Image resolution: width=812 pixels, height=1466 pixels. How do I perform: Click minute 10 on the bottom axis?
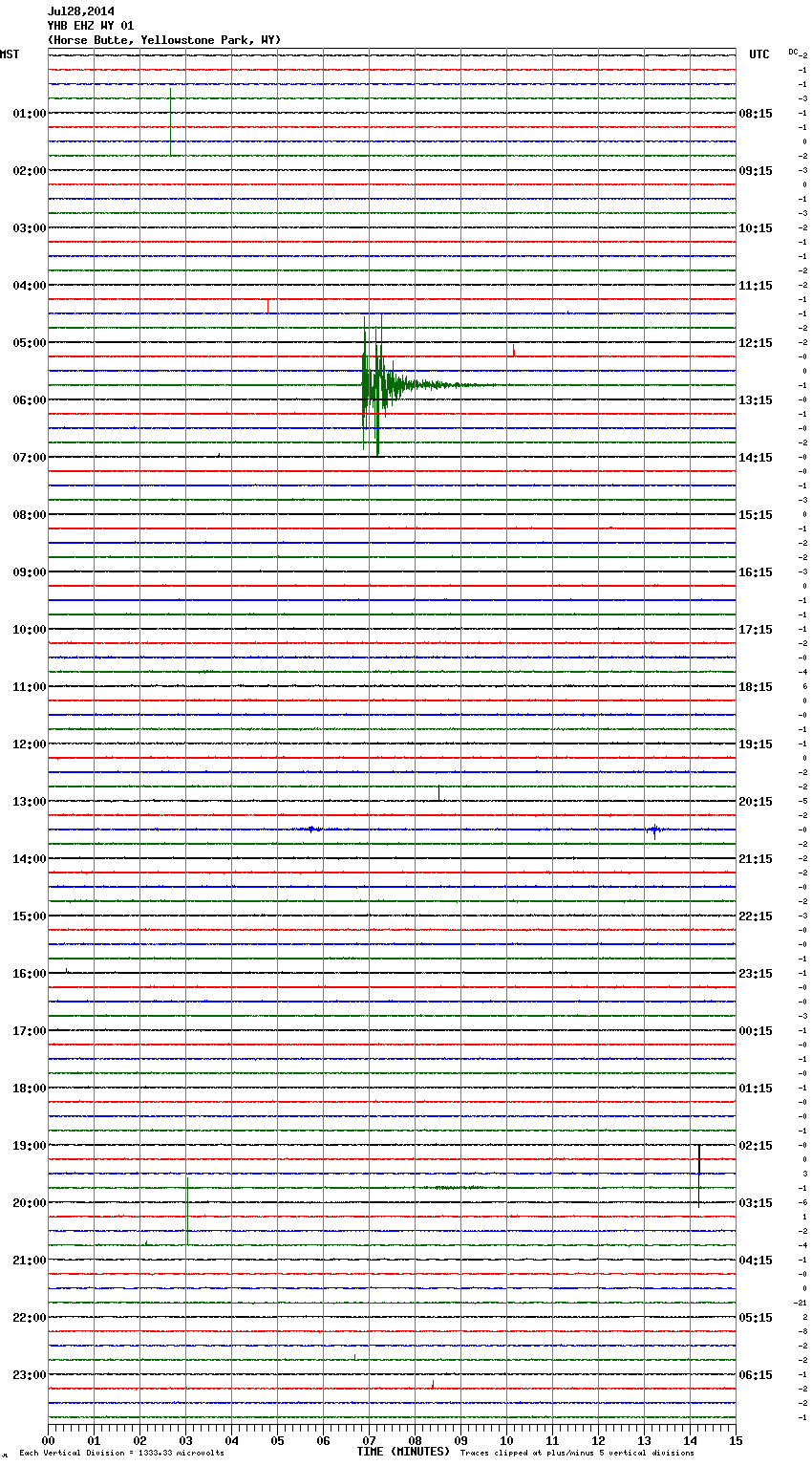[506, 1441]
